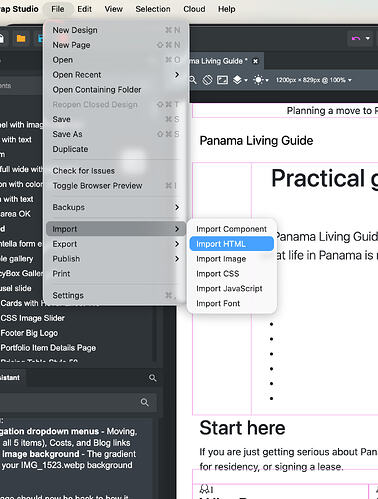Screen dimensions: 378x499
Task: Click the search icon beside assistant tab
Action: tap(153, 378)
